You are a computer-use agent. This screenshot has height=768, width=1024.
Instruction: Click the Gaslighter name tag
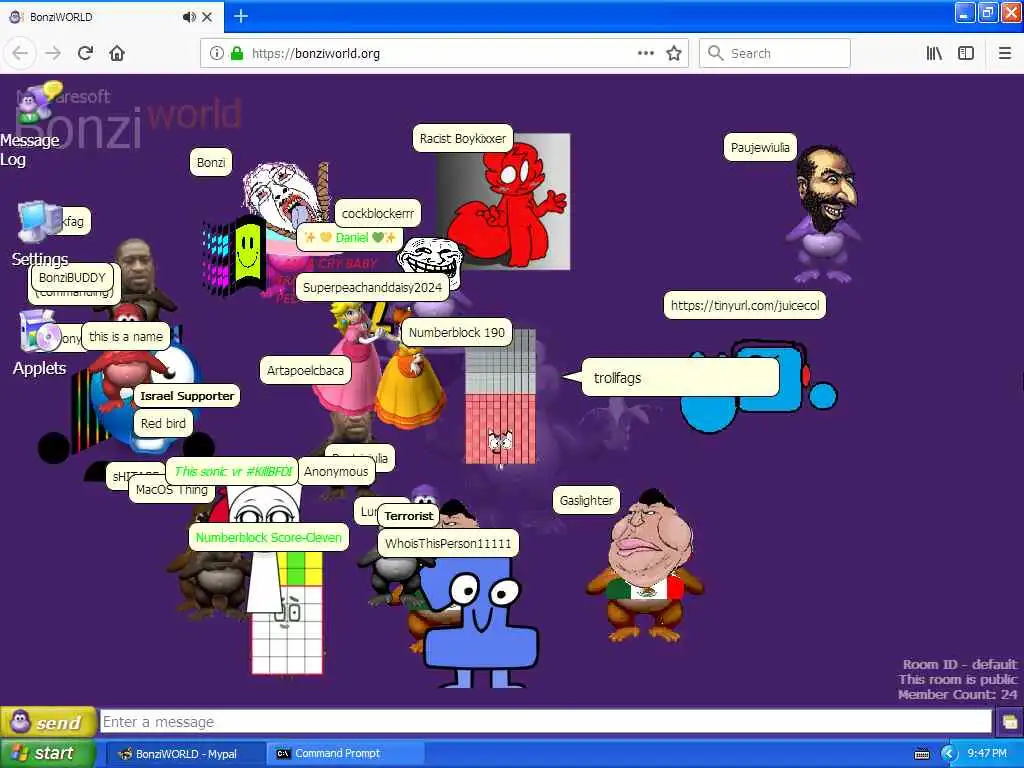pos(586,501)
